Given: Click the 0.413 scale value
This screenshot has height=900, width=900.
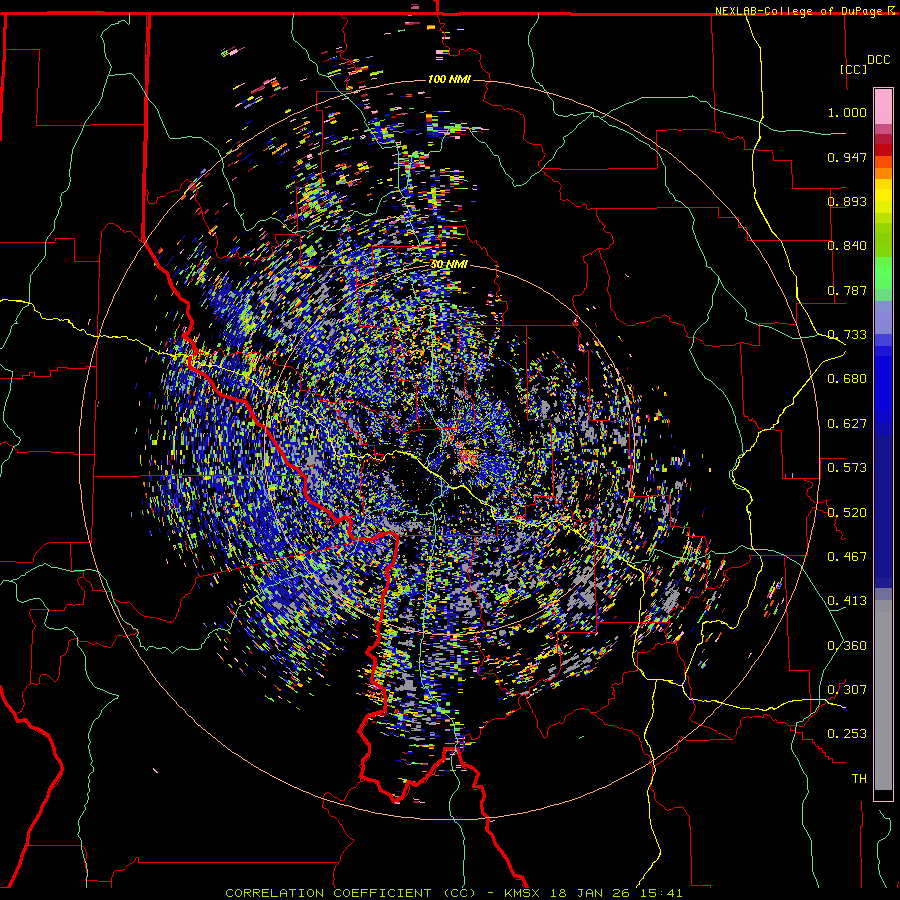Looking at the screenshot, I should click(847, 601).
